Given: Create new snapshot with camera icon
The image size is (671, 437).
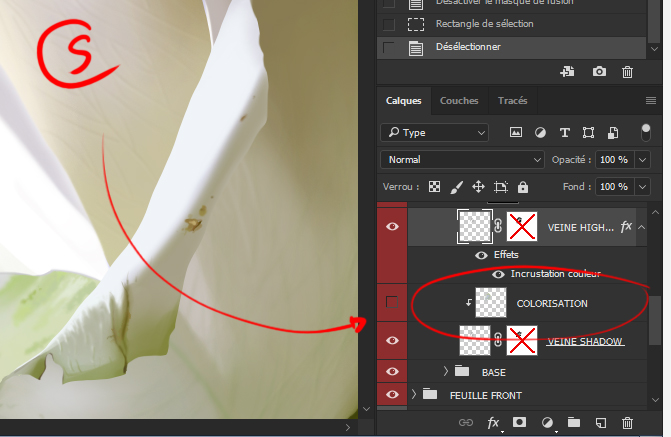Looking at the screenshot, I should point(599,72).
